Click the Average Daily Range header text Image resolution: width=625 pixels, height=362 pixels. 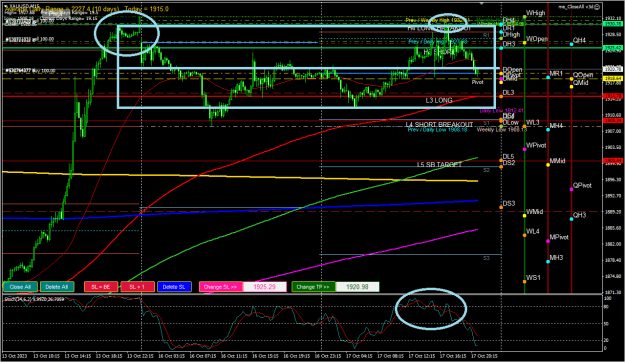point(87,9)
